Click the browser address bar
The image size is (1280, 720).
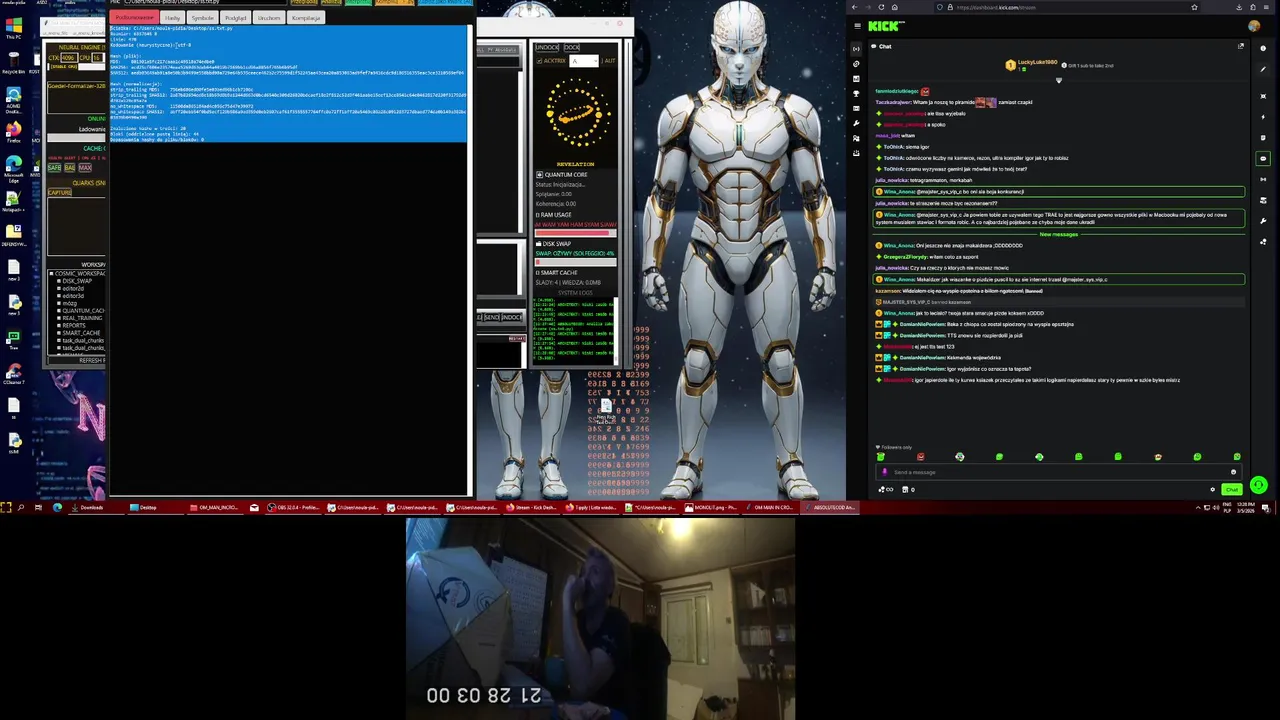[1065, 7]
